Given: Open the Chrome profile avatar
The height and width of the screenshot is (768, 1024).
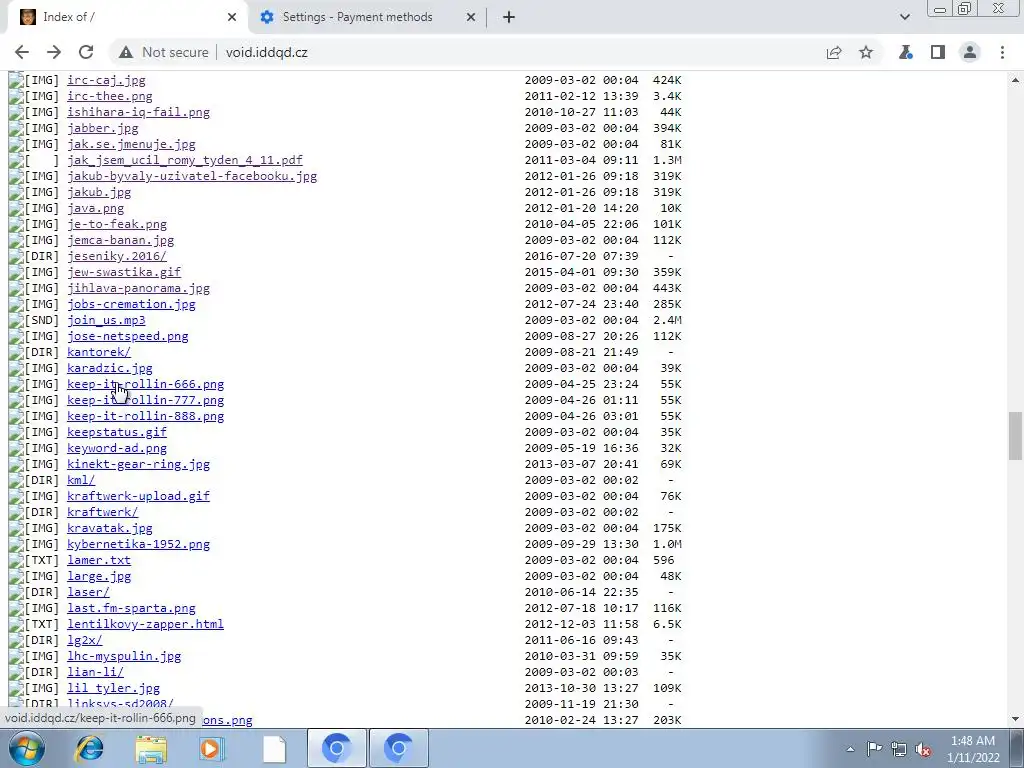Looking at the screenshot, I should point(970,52).
